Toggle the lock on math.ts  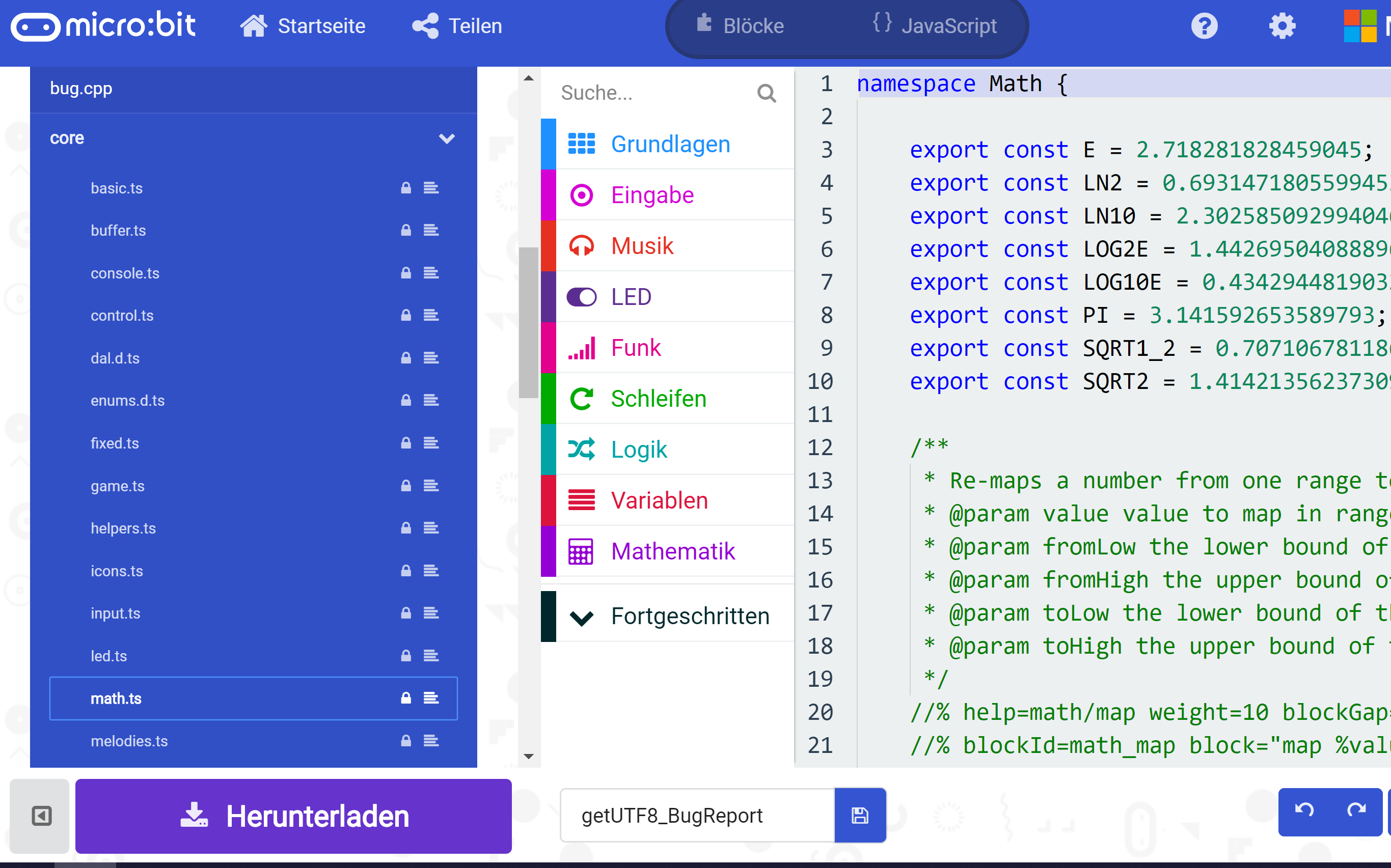pos(405,698)
